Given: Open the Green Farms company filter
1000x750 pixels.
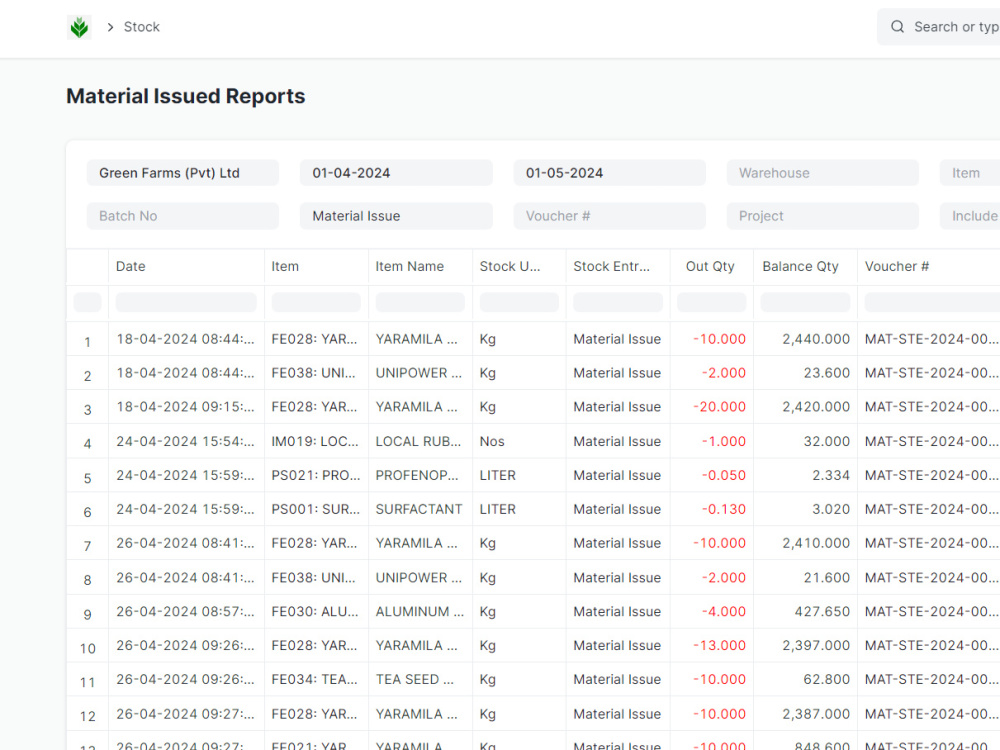Looking at the screenshot, I should pos(182,173).
